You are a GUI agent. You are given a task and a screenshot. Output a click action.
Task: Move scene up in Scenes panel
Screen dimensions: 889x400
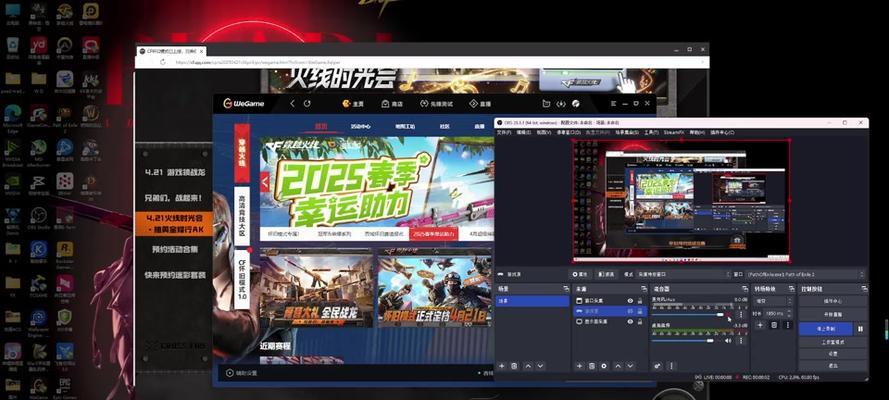click(x=528, y=367)
